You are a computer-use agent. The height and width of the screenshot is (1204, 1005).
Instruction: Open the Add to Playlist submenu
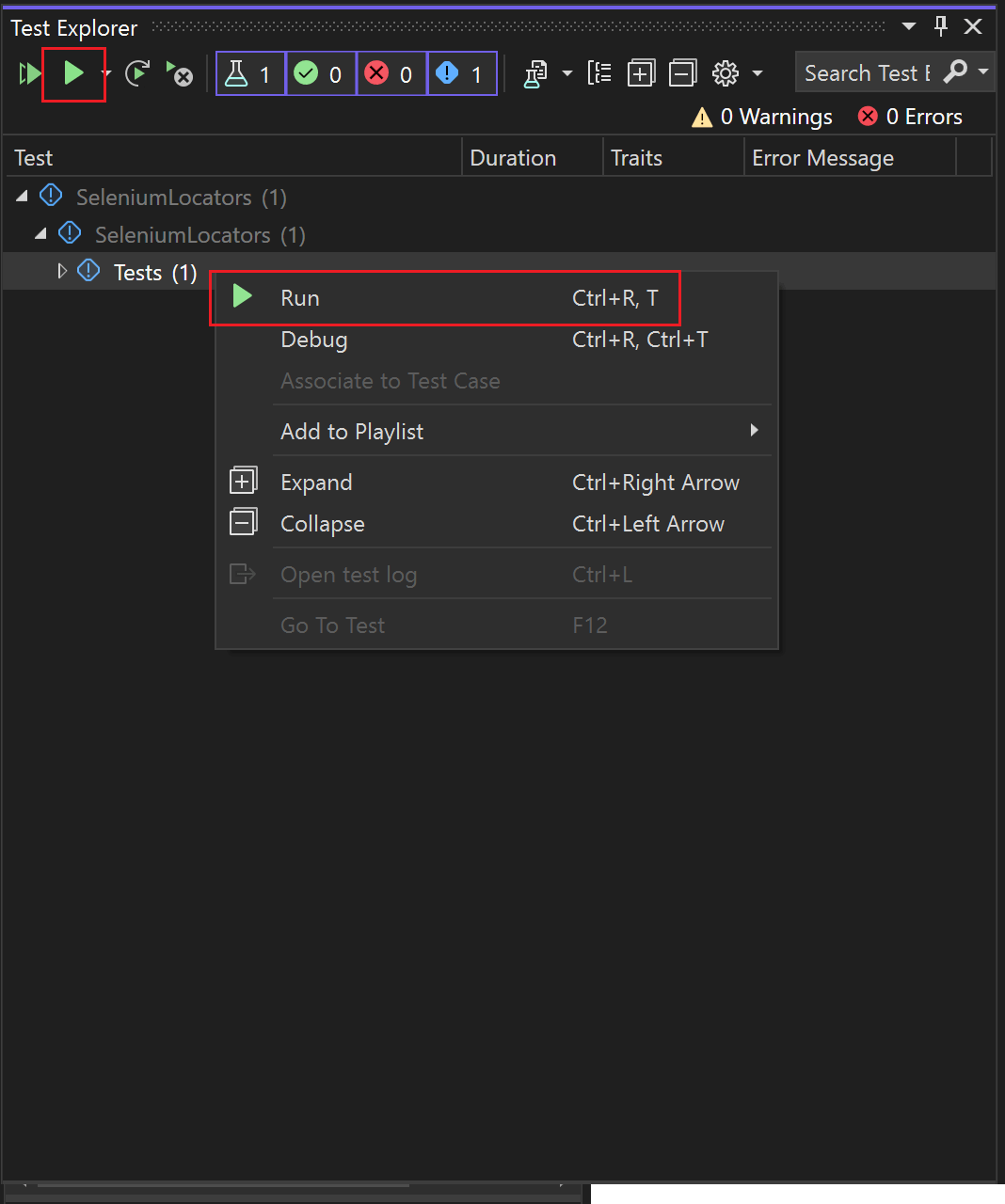(x=352, y=432)
